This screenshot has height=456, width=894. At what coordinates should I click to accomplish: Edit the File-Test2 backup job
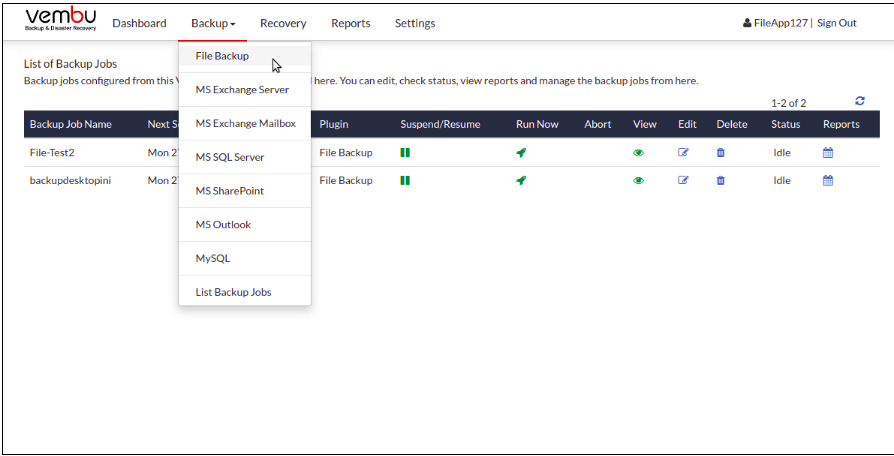pyautogui.click(x=683, y=152)
